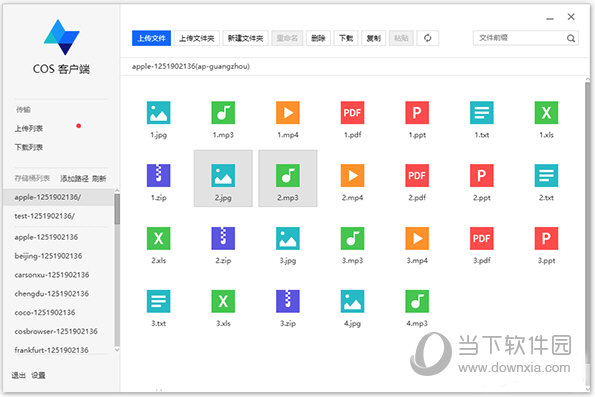Click the 重命名 rename button

(x=287, y=38)
